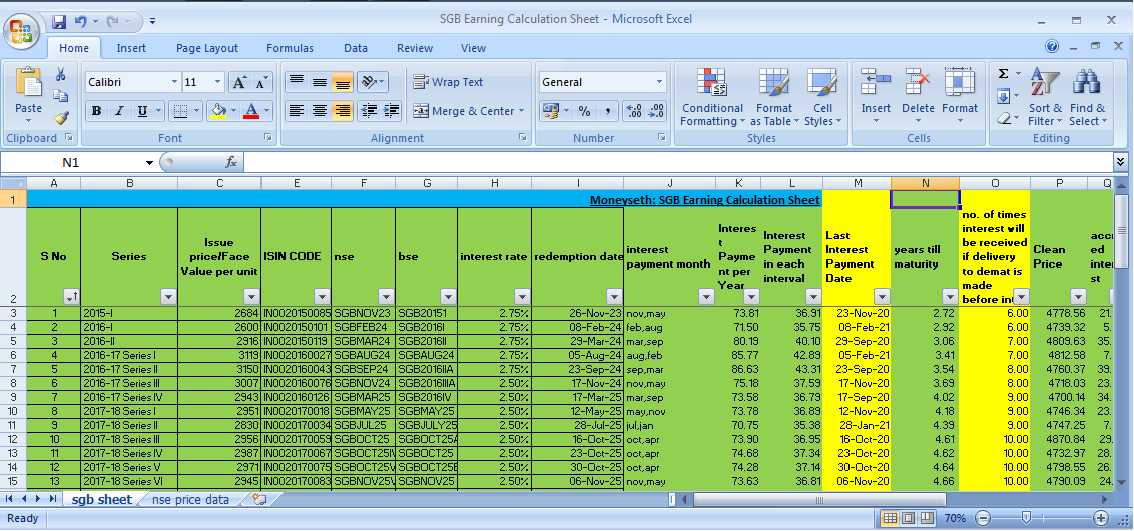Toggle Underline formatting

[x=142, y=111]
